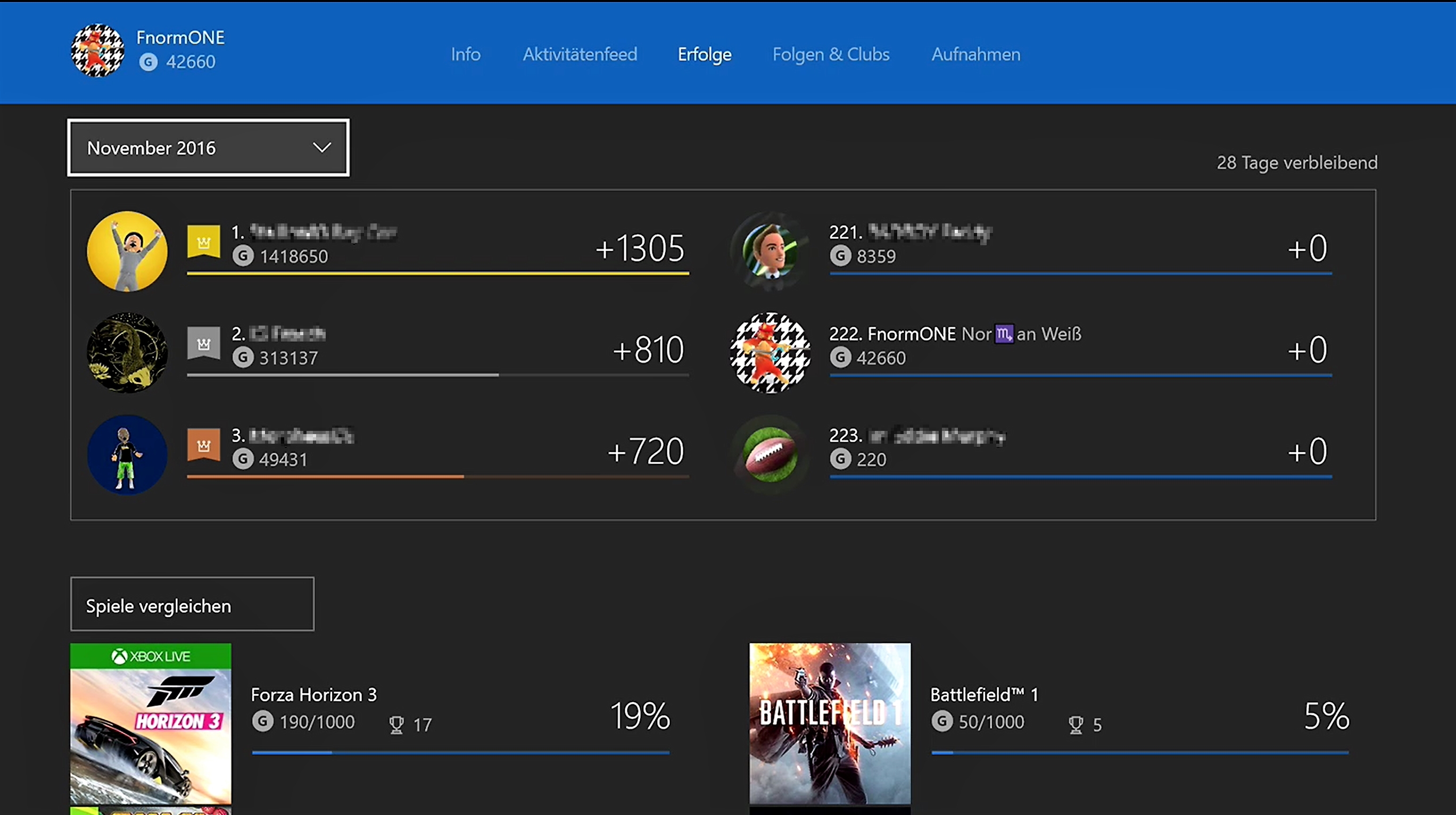Click the Battlefield 1 achievement progress bar
The width and height of the screenshot is (1456, 815).
(x=1140, y=753)
